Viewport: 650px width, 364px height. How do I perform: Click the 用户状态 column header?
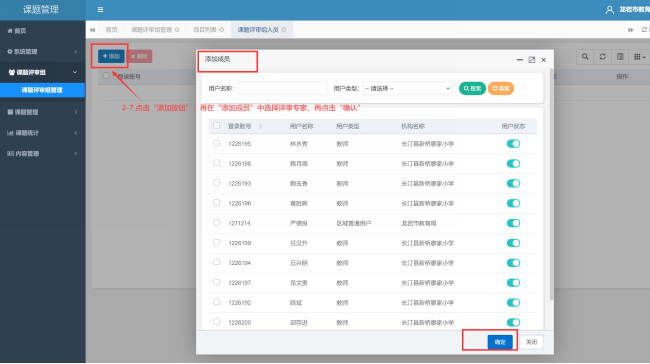(x=513, y=126)
